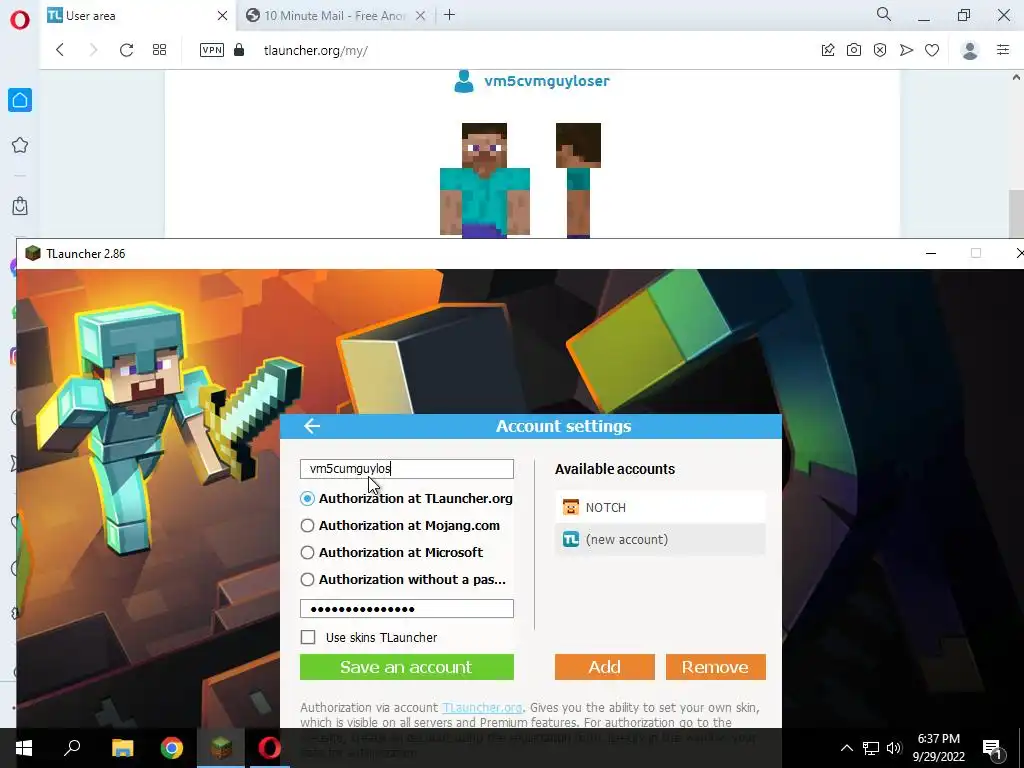1024x768 pixels.
Task: Click Save an account button
Action: [x=406, y=667]
